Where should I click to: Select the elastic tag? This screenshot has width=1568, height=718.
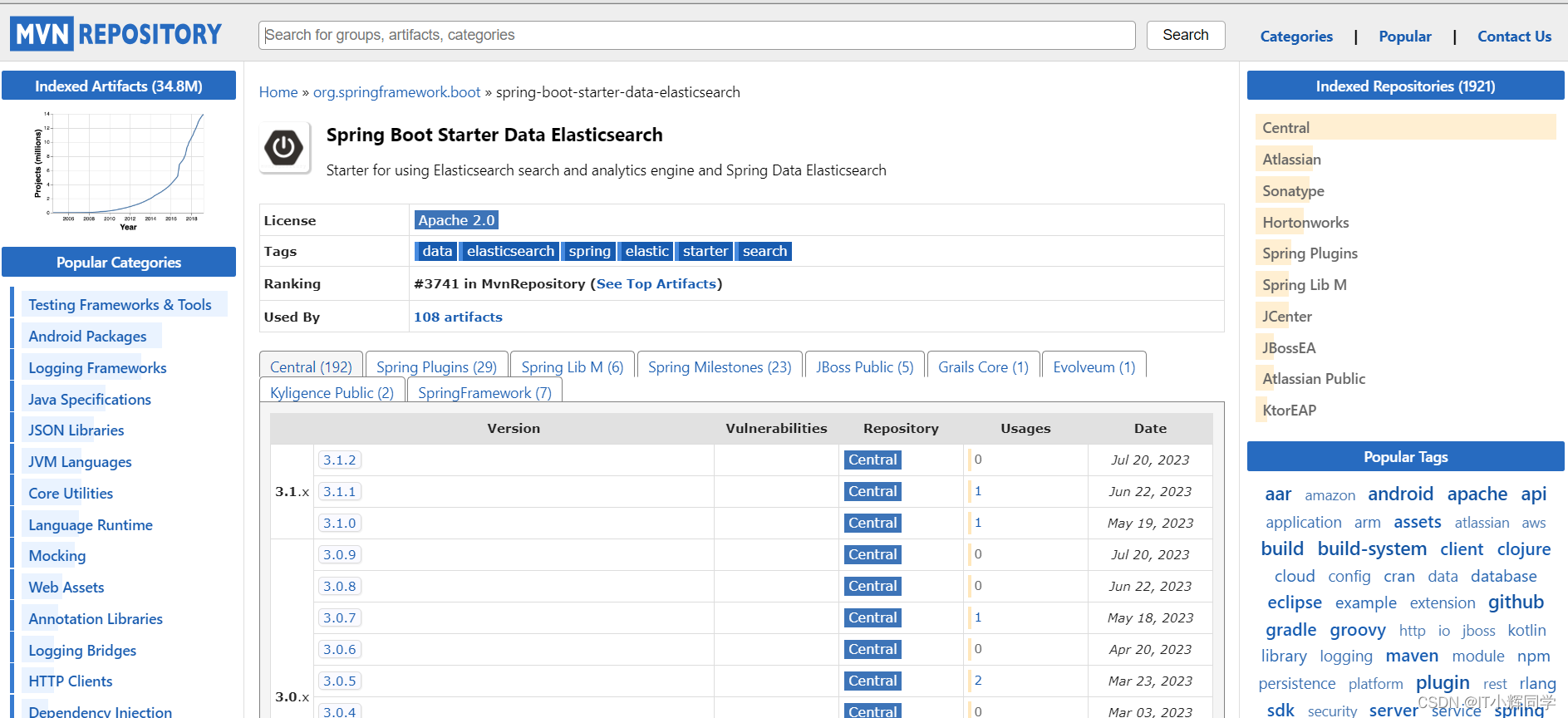click(x=646, y=251)
